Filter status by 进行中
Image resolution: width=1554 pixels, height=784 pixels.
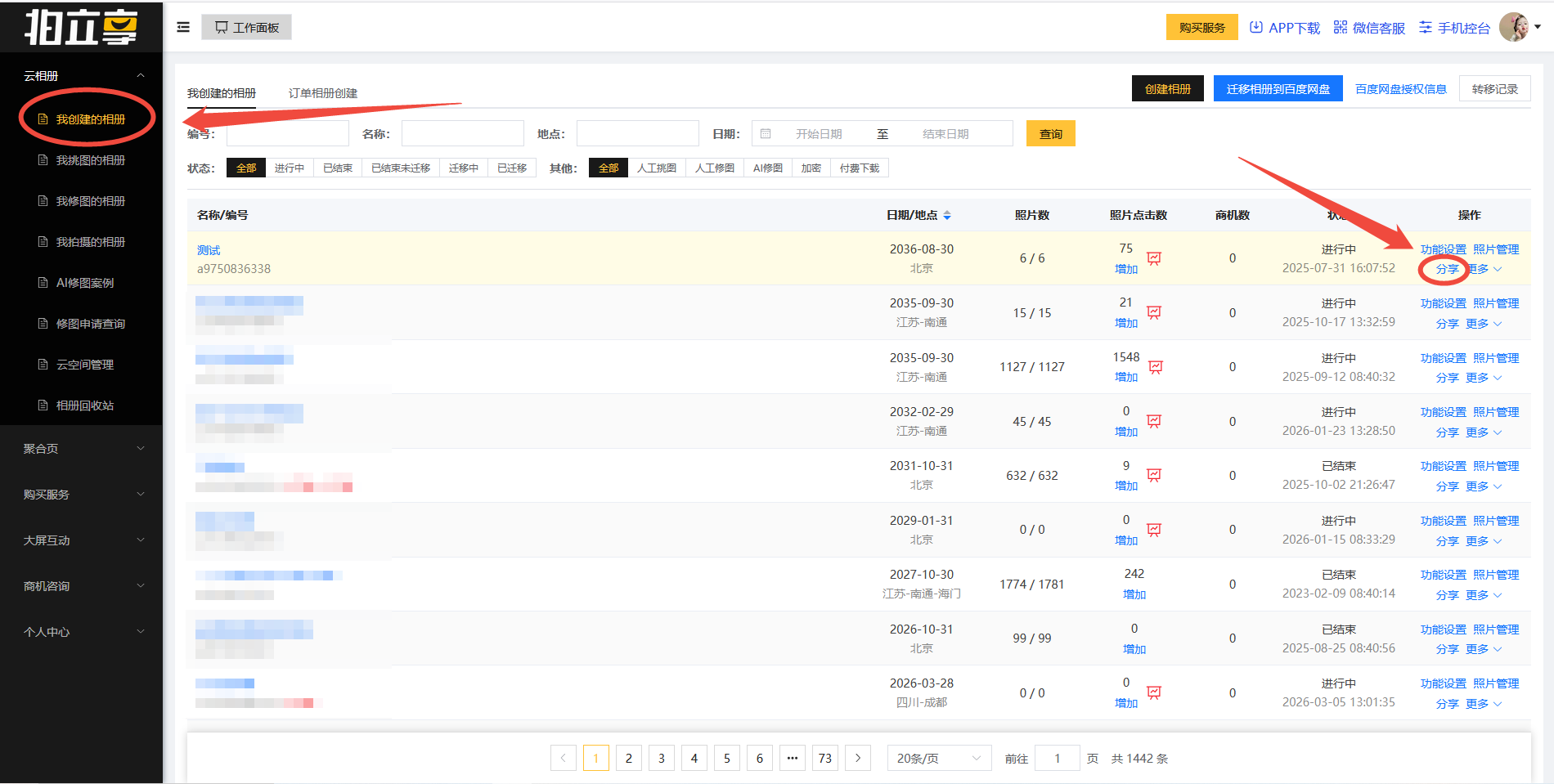[289, 168]
